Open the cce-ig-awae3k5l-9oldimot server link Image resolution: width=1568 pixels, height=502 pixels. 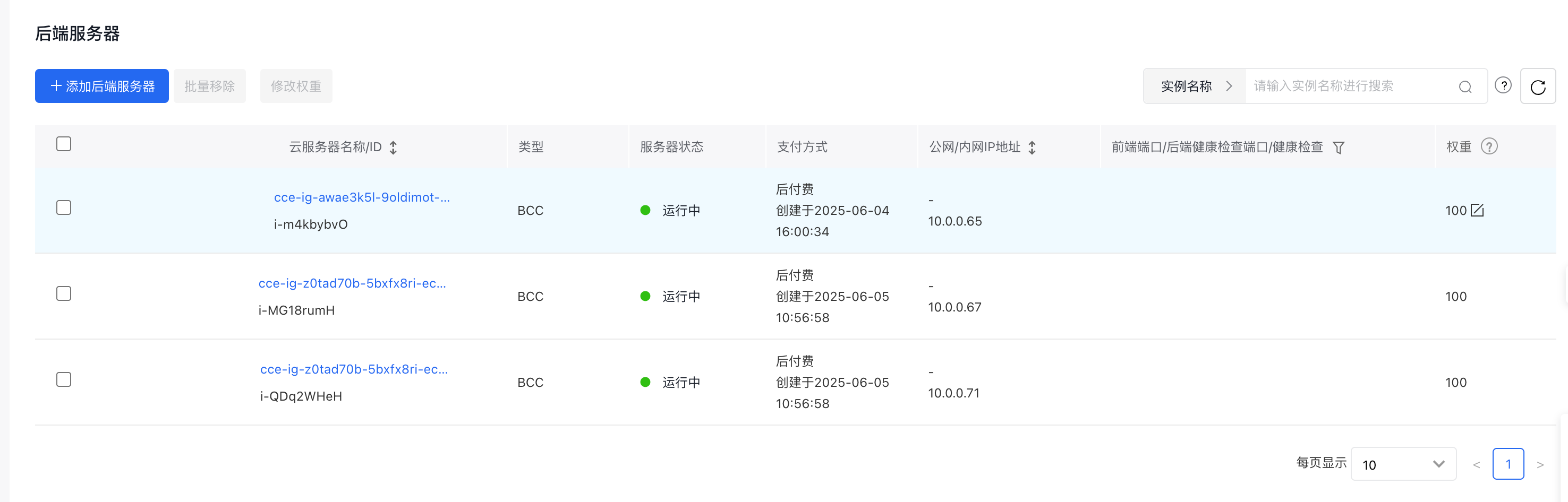[362, 197]
